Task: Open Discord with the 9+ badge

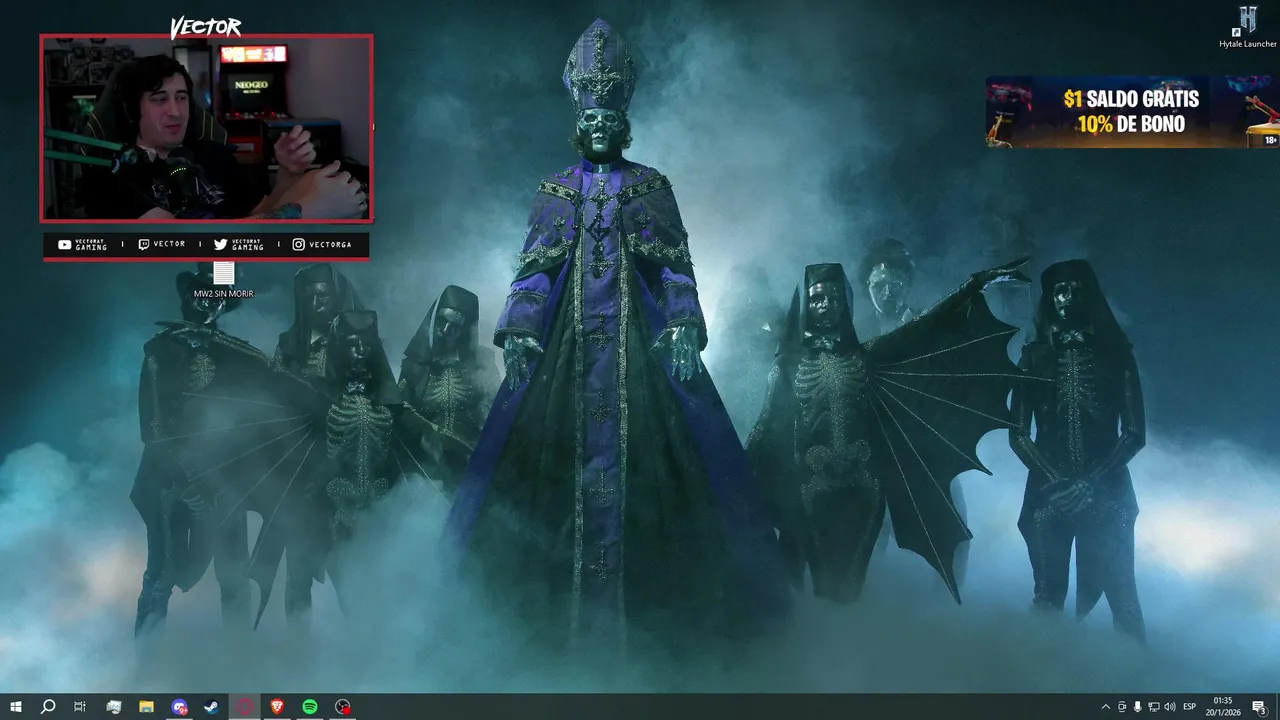Action: pyautogui.click(x=179, y=707)
